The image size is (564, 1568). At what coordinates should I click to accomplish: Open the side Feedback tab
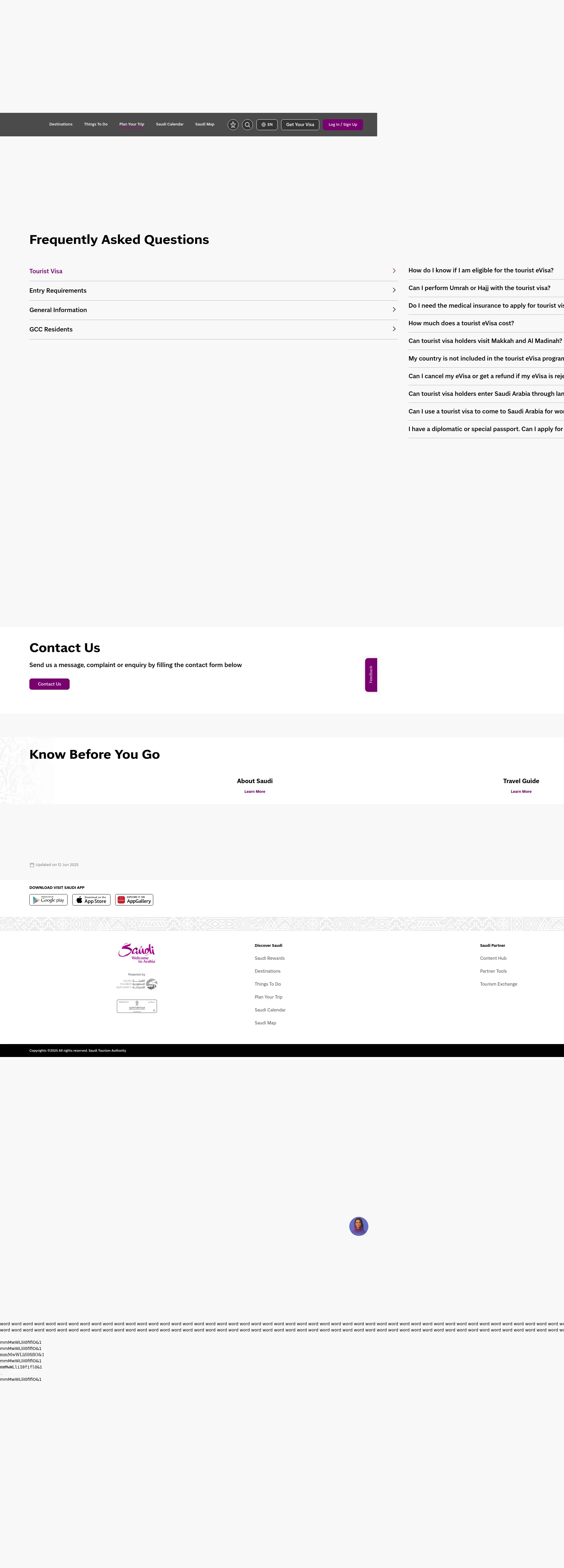pos(371,674)
